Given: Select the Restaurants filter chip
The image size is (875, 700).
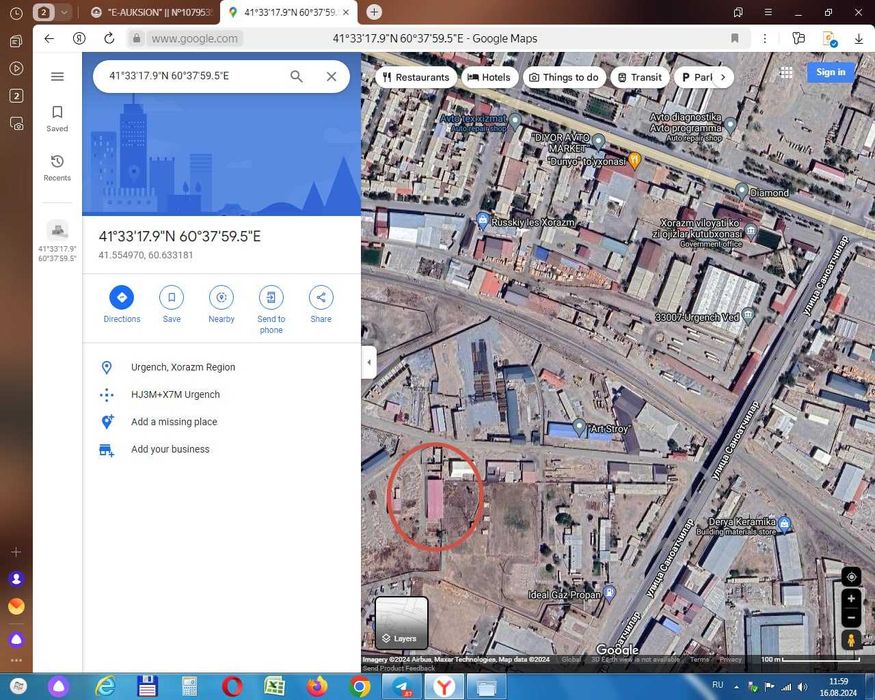Looking at the screenshot, I should (x=416, y=78).
